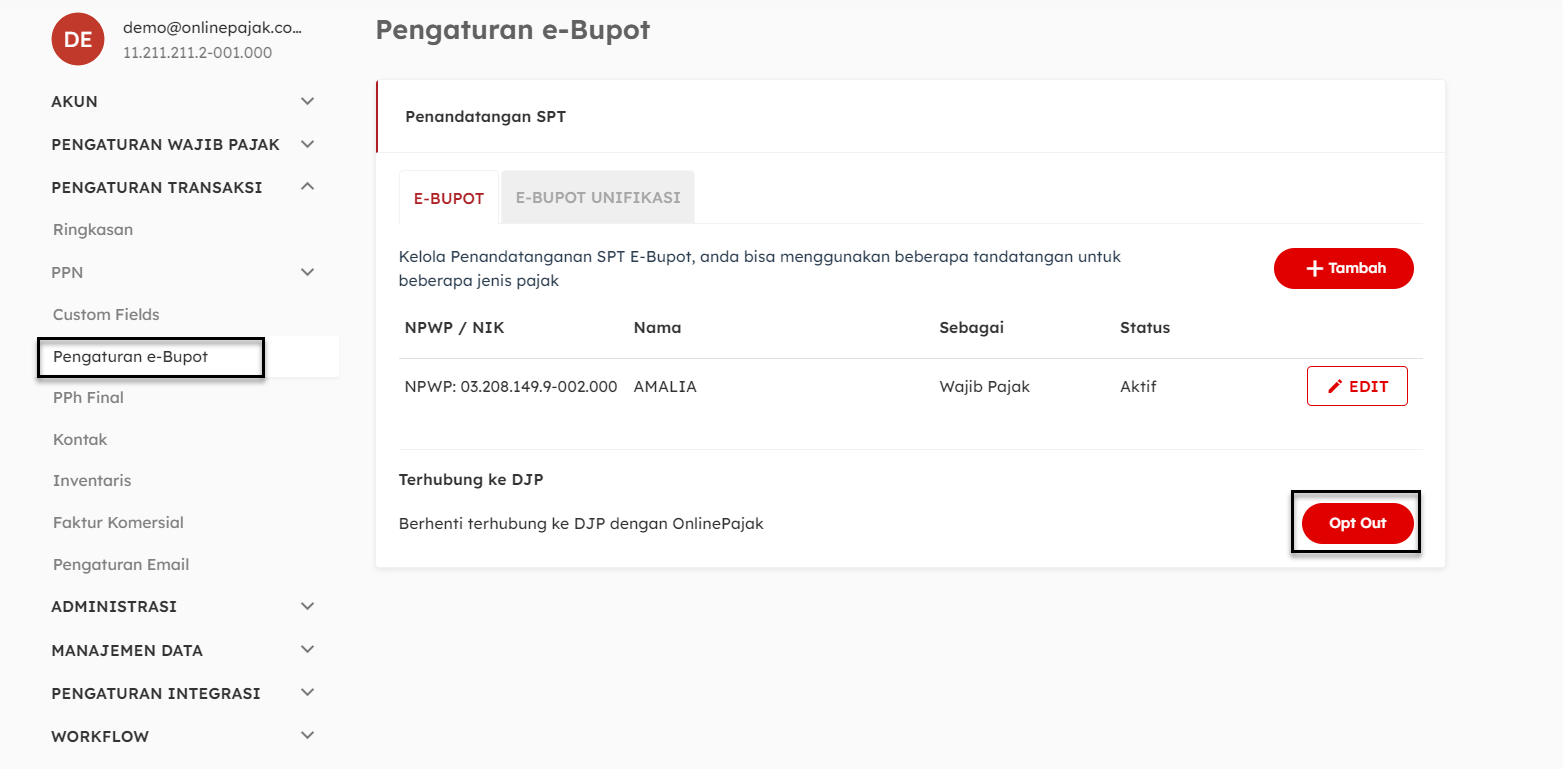The height and width of the screenshot is (769, 1563).
Task: Click the DE profile avatar
Action: point(78,39)
